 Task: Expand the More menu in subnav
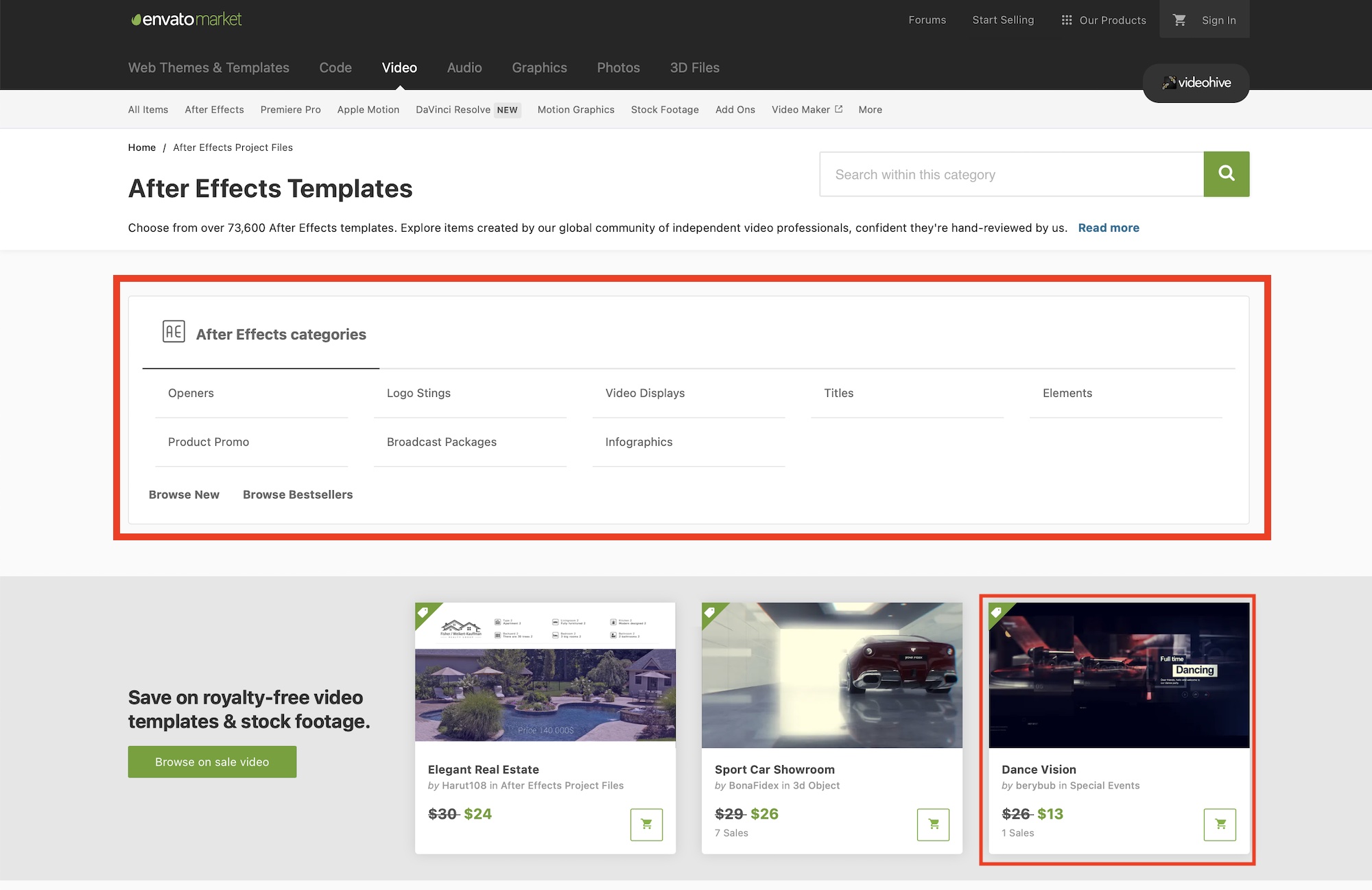pyautogui.click(x=870, y=110)
